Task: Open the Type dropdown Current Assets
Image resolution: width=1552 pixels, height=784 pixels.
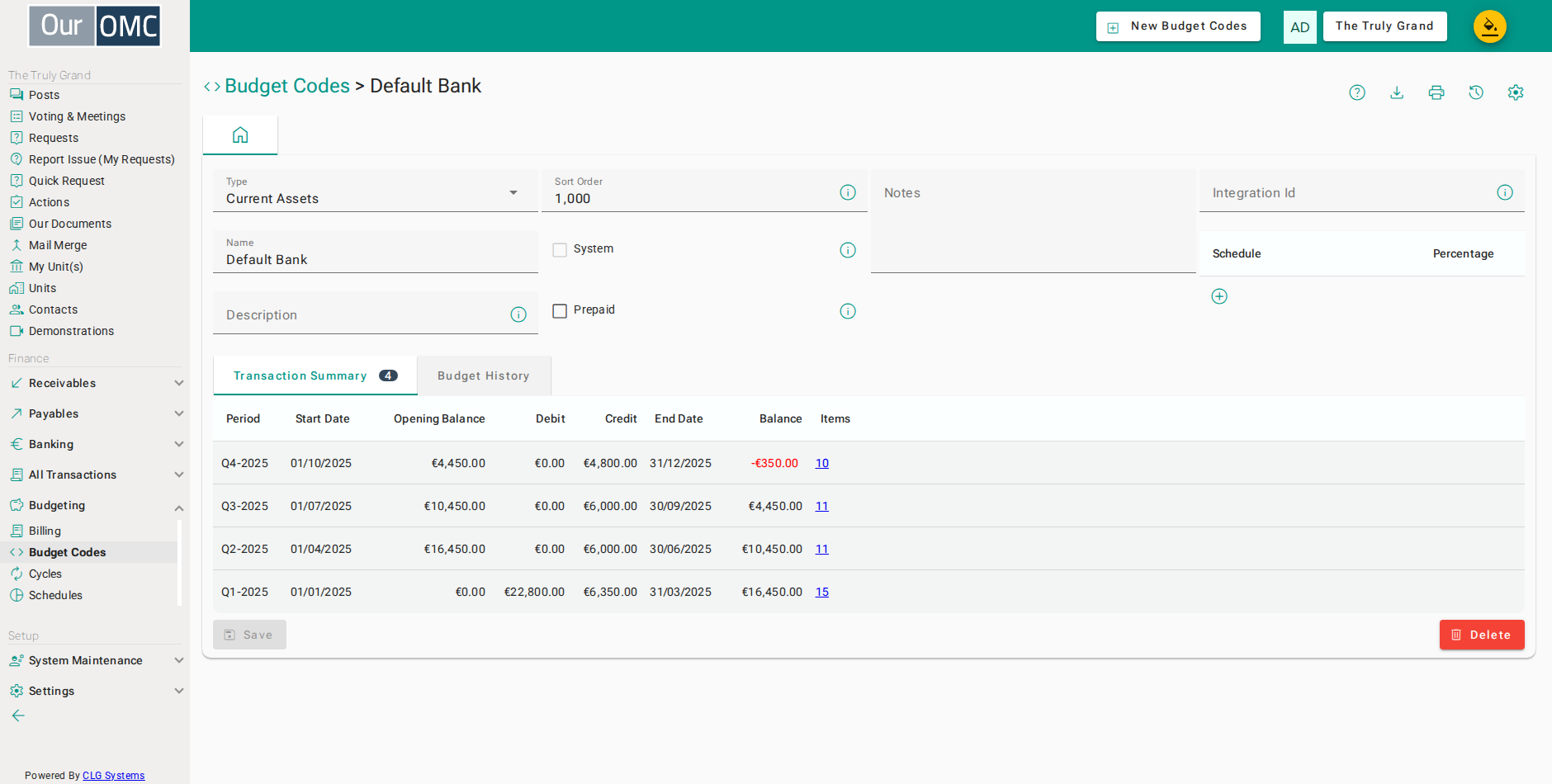Action: click(376, 191)
